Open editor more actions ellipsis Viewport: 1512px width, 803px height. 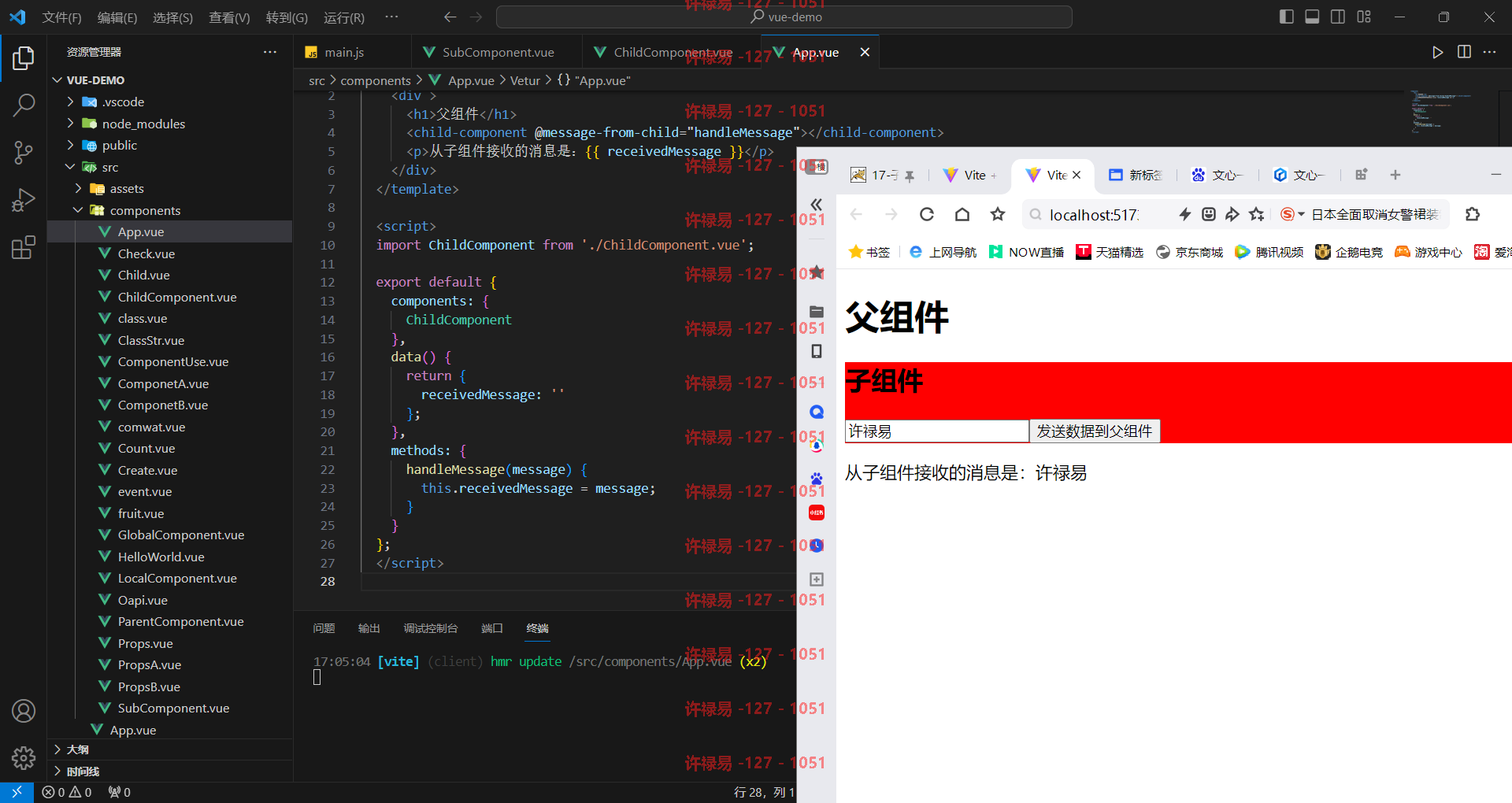tap(1489, 52)
